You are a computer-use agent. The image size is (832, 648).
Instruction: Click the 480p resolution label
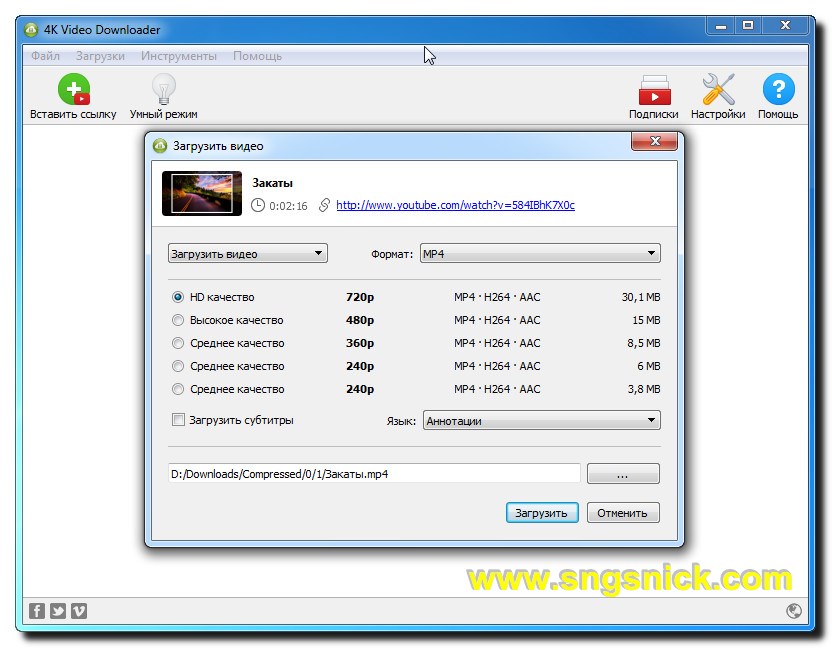pyautogui.click(x=360, y=320)
